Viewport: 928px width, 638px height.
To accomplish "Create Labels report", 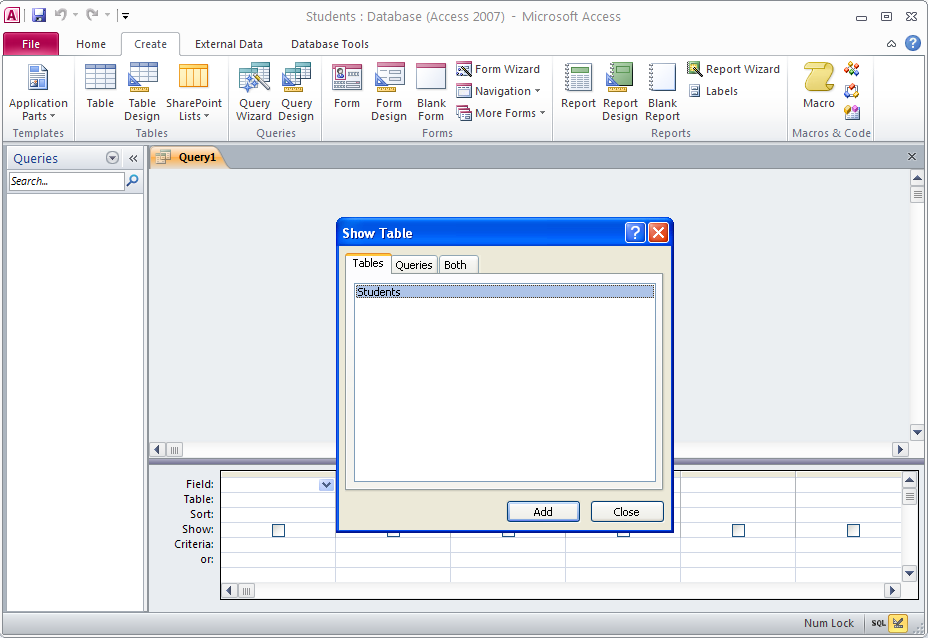I will [x=713, y=91].
